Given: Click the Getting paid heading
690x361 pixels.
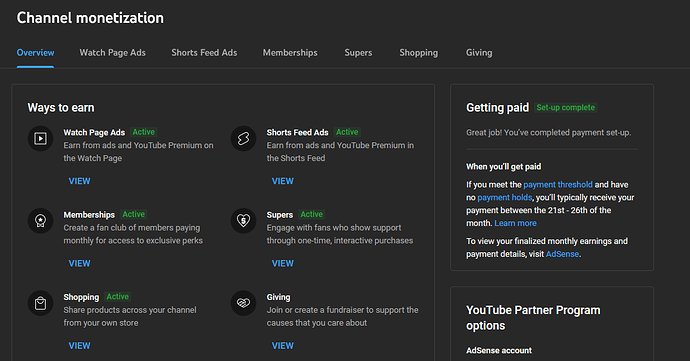Looking at the screenshot, I should (498, 108).
